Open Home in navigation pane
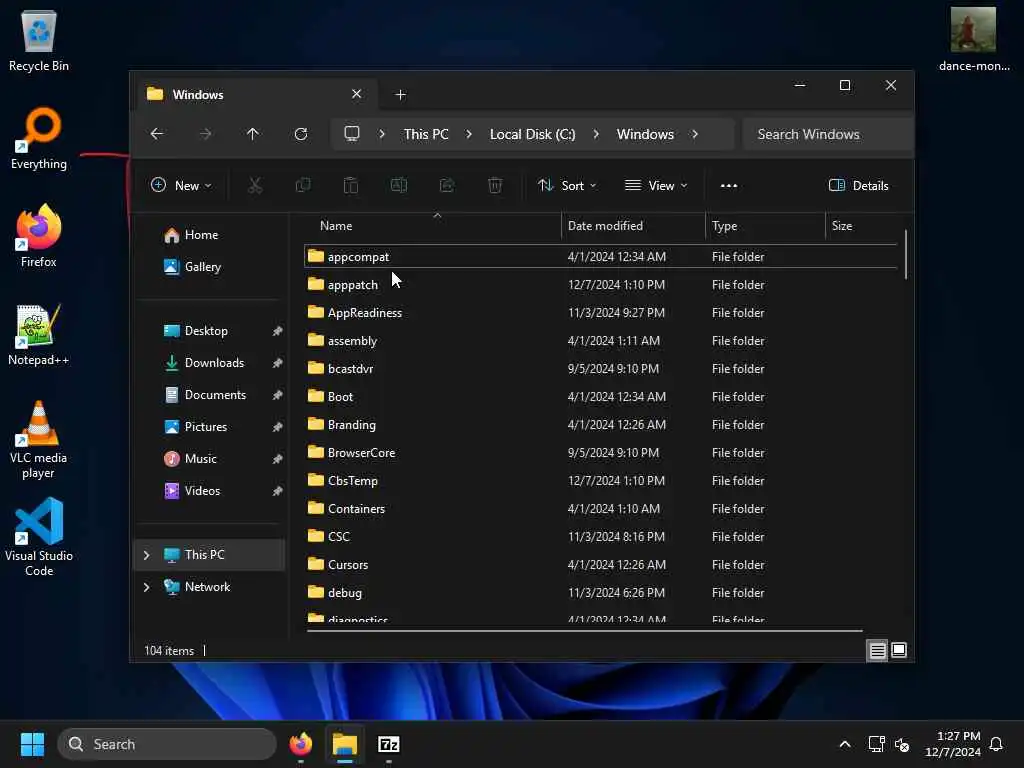The height and width of the screenshot is (768, 1024). coord(211,235)
